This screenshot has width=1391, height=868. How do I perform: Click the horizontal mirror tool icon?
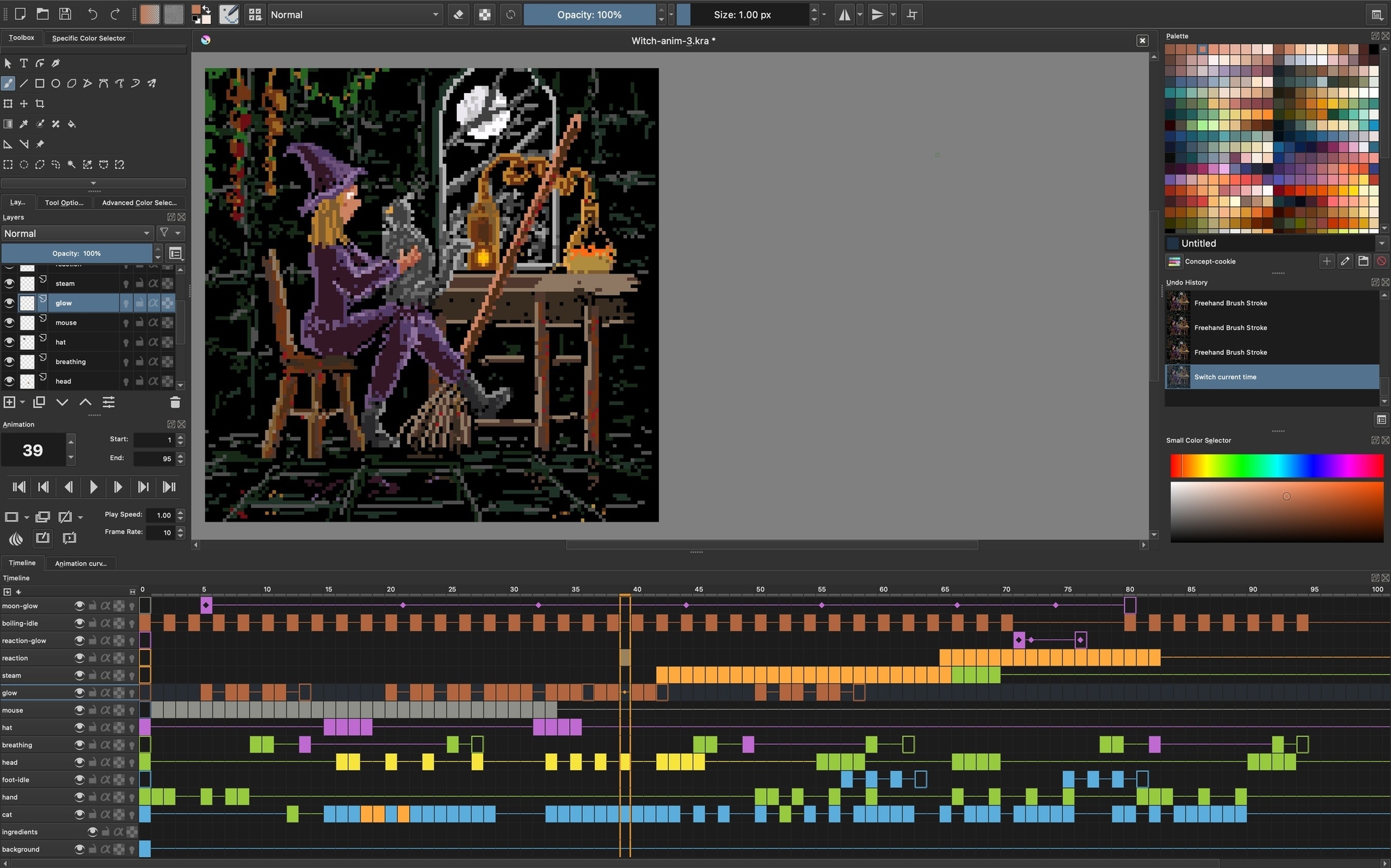coord(844,15)
